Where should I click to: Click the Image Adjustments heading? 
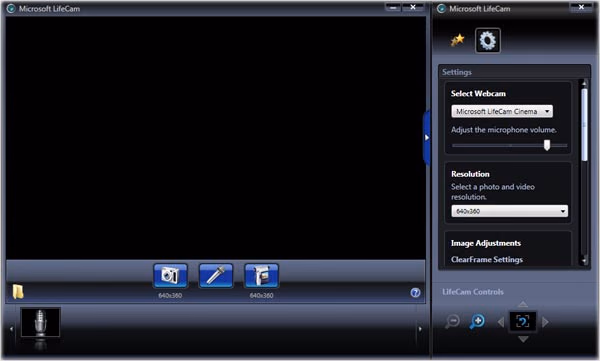click(486, 243)
